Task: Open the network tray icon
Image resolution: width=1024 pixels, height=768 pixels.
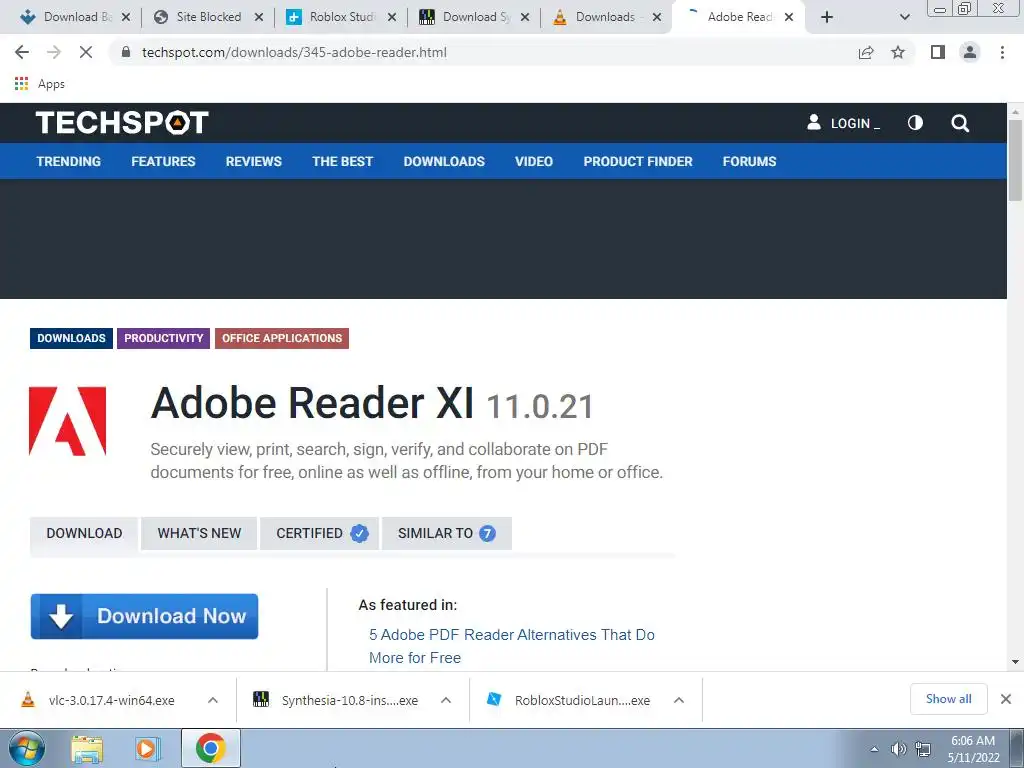Action: click(x=923, y=749)
